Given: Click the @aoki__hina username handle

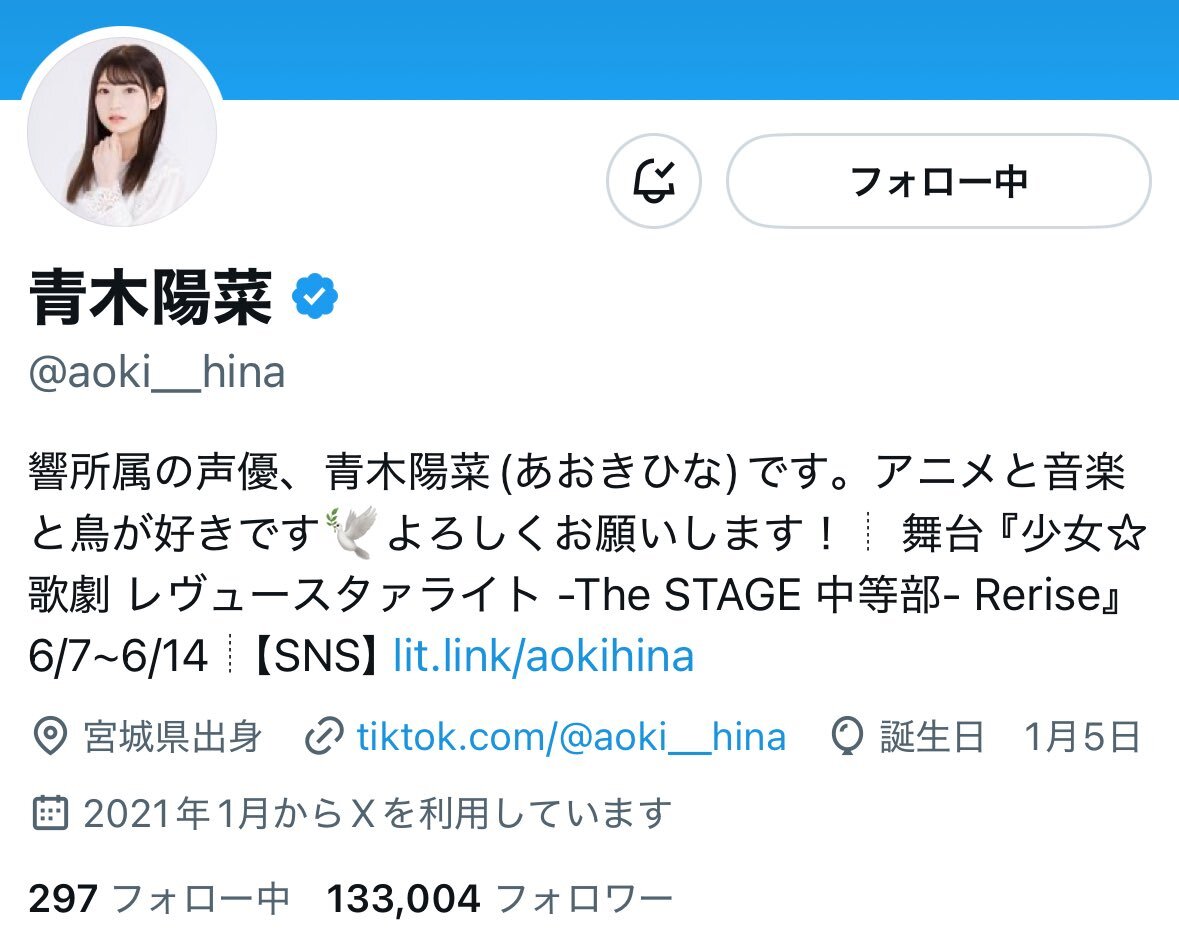Looking at the screenshot, I should [x=157, y=372].
